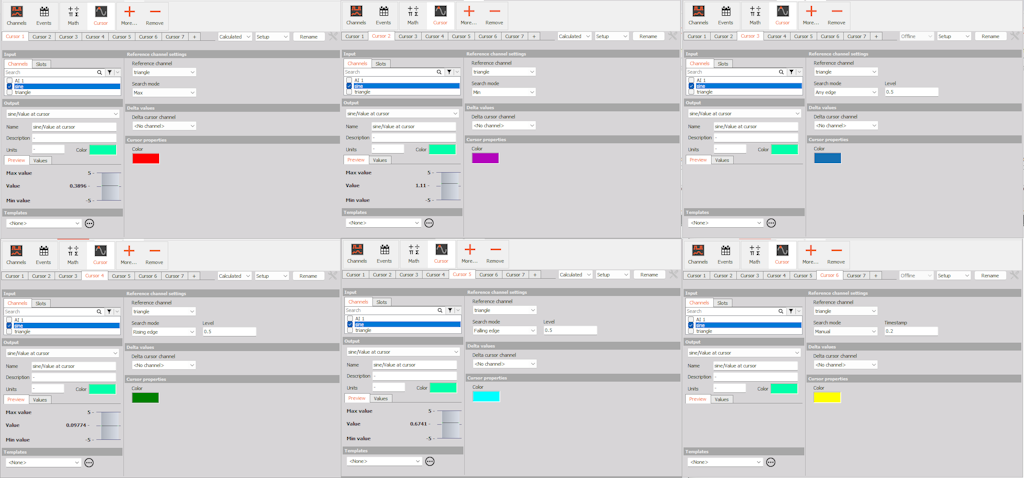Click Rename button in the Cursor 1 panel
Viewport: 1024px width, 478px height.
tap(308, 37)
